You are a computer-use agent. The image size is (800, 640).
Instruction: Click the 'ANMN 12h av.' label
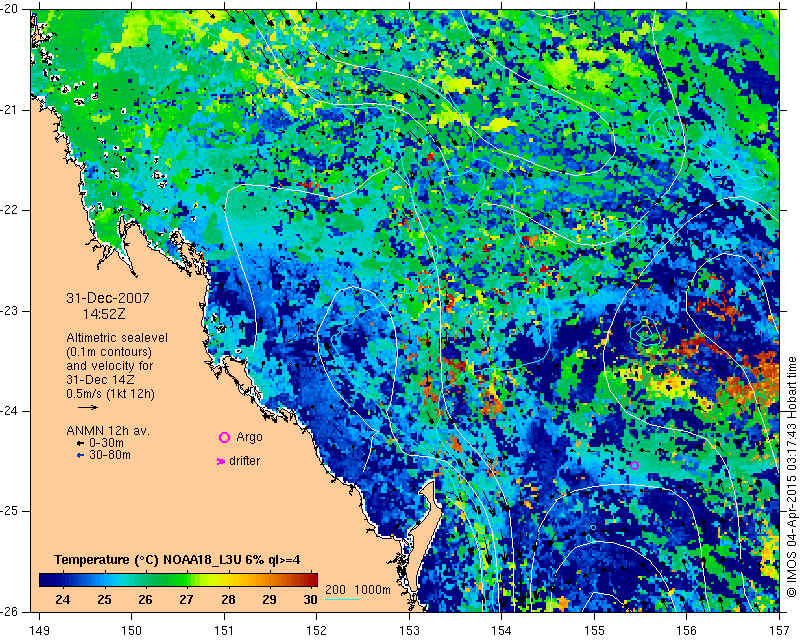108,431
